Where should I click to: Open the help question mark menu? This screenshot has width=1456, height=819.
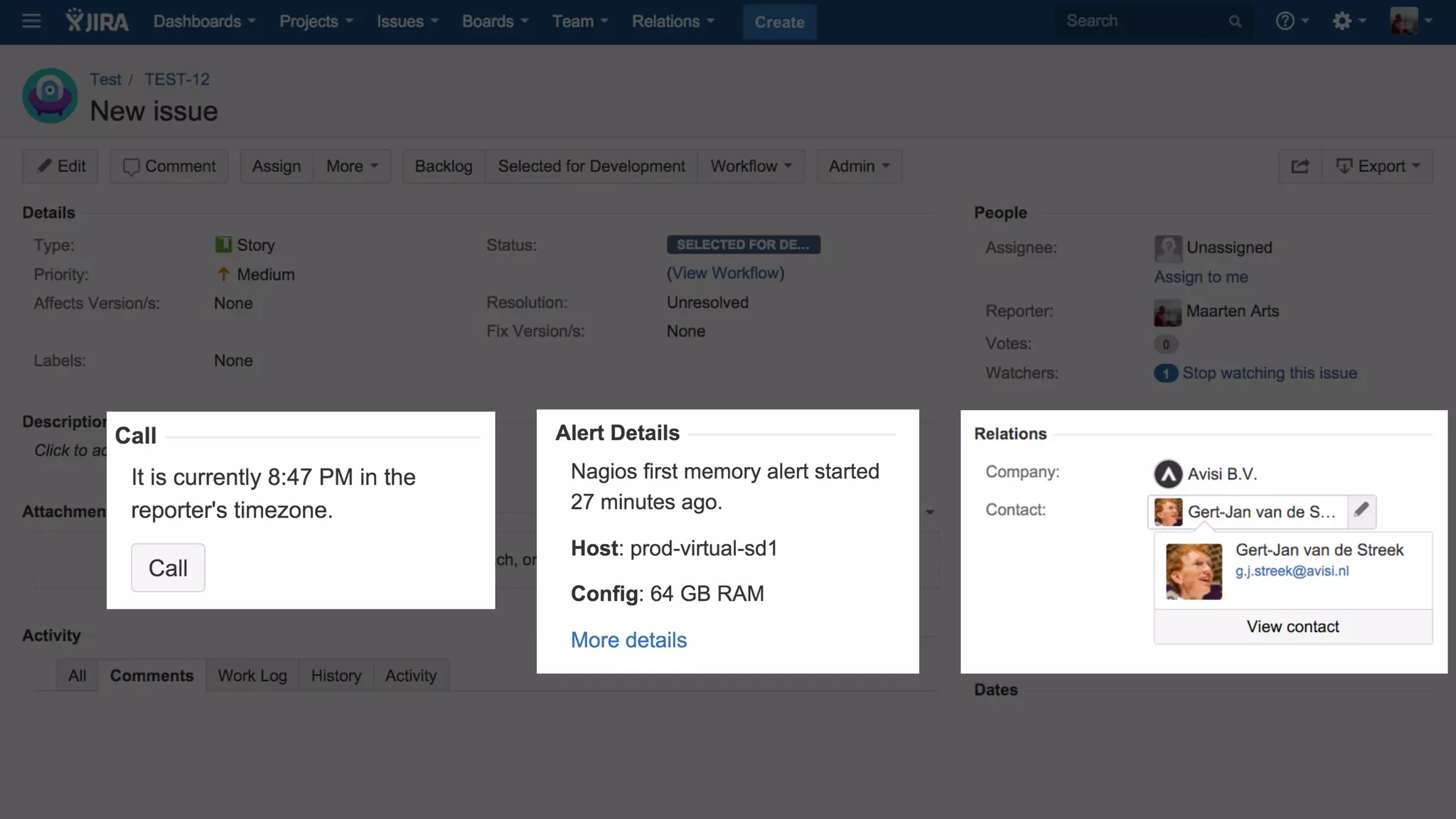tap(1291, 21)
